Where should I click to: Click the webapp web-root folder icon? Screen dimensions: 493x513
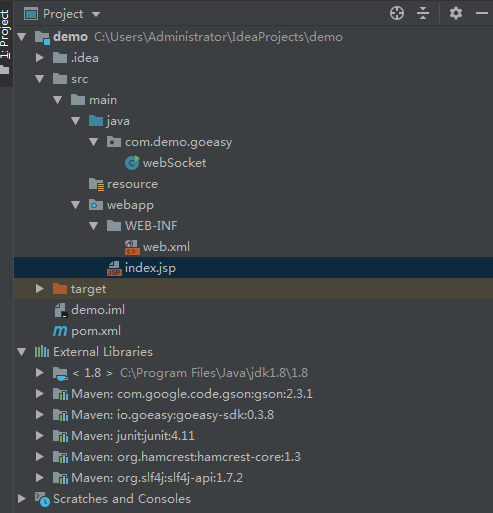(96, 205)
